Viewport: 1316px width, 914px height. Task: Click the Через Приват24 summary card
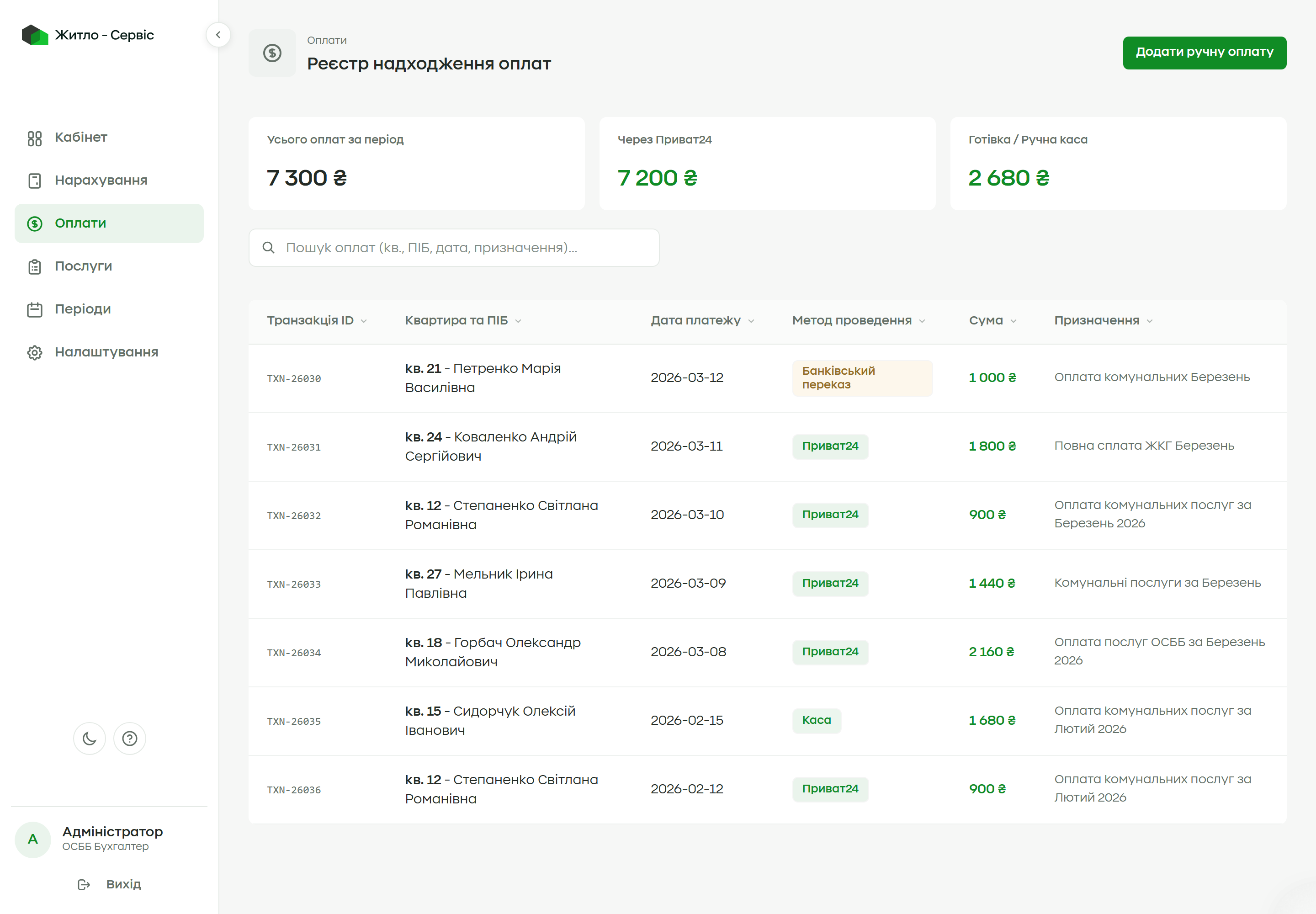tap(767, 164)
